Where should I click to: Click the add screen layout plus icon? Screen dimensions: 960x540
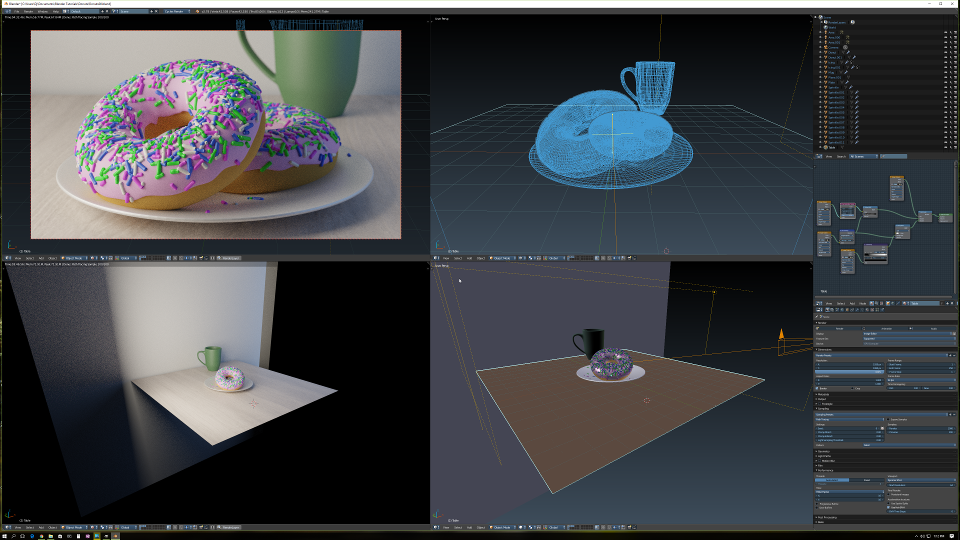[102, 11]
